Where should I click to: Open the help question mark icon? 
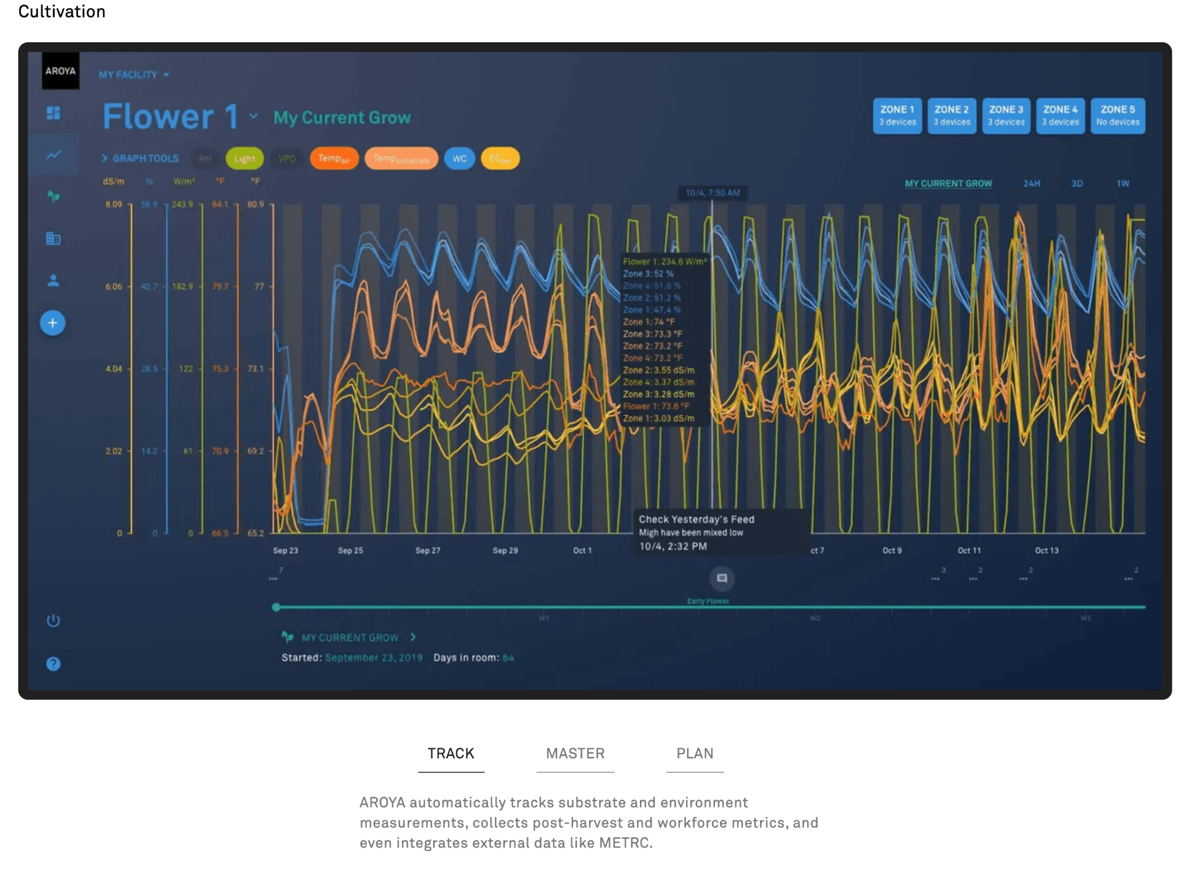(x=53, y=664)
